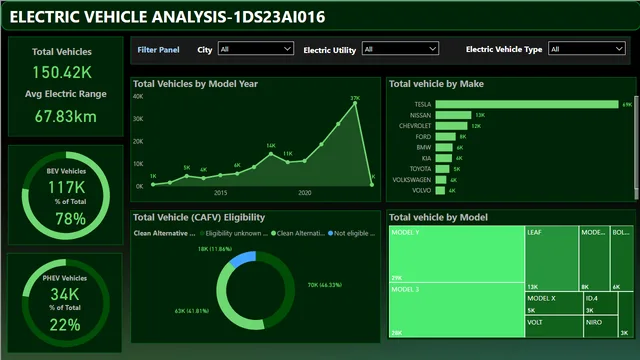Click the 5K data point on line chart

click(187, 176)
